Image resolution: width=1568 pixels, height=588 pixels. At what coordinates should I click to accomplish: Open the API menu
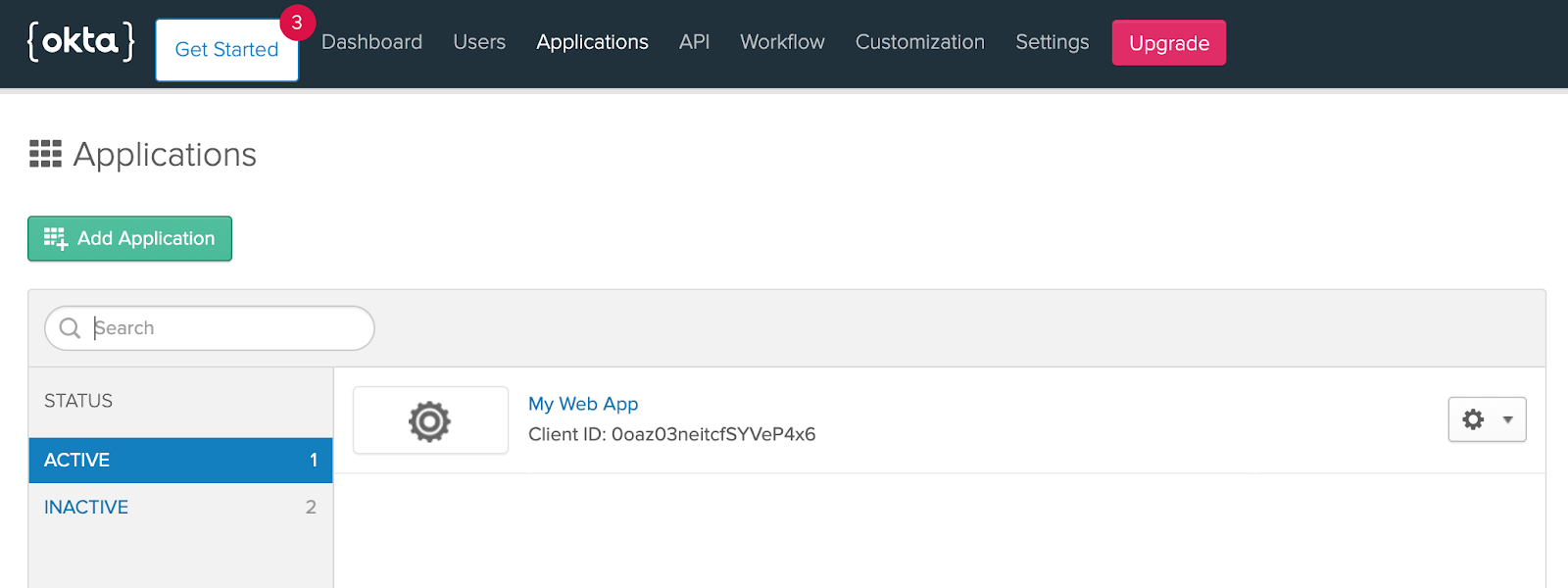pos(694,42)
